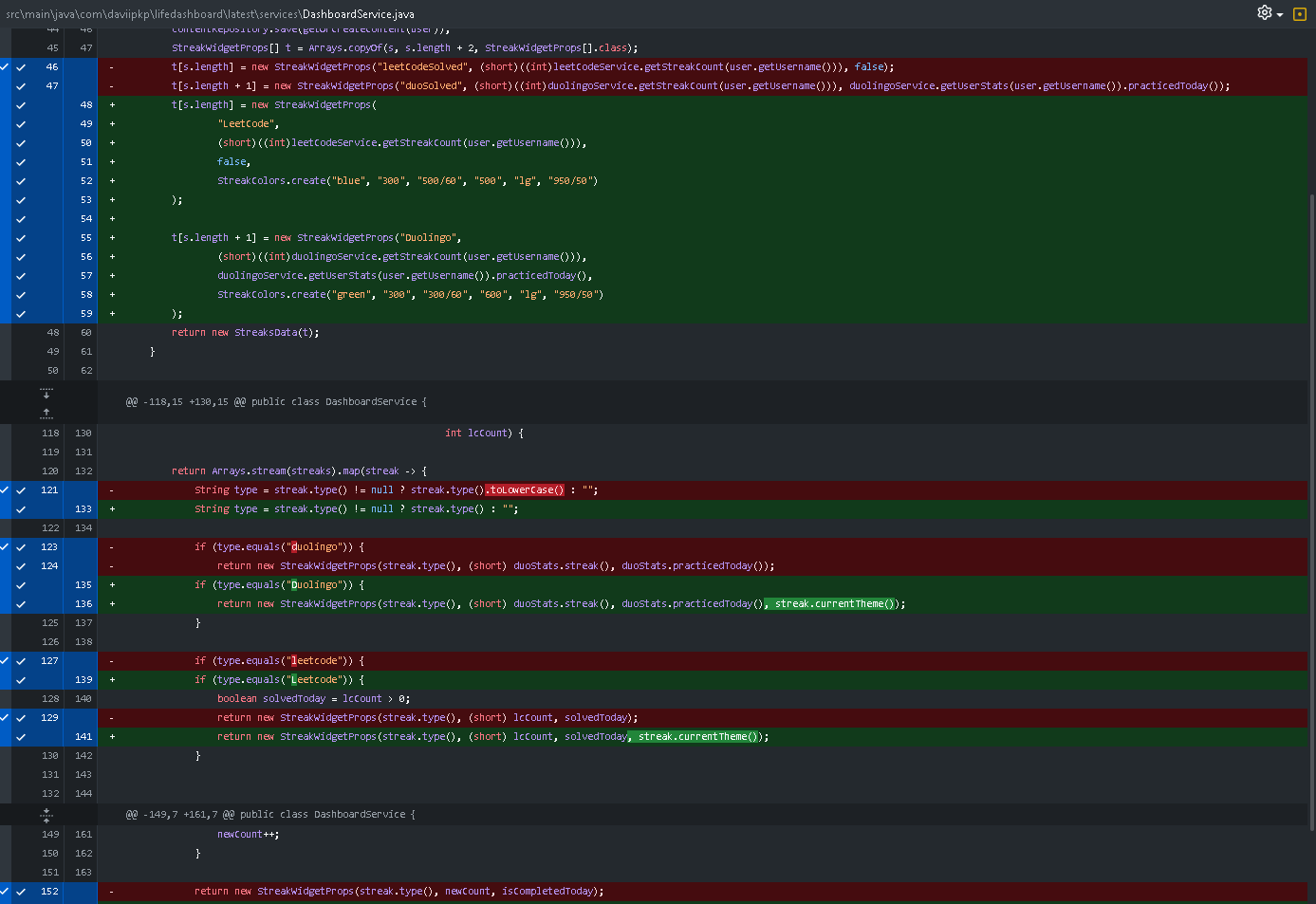This screenshot has height=904, width=1316.
Task: Uncheck deleted line 46 checkmark
Action: tap(21, 67)
